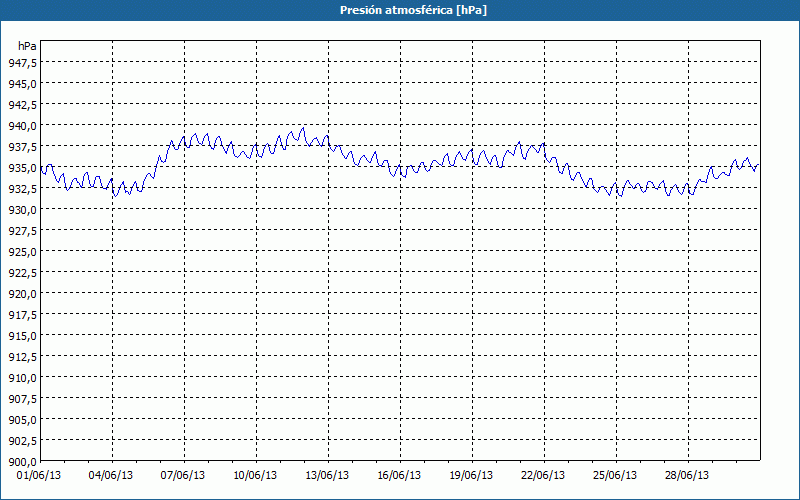Click the 25/06/13 date label
The image size is (800, 500).
coord(615,475)
